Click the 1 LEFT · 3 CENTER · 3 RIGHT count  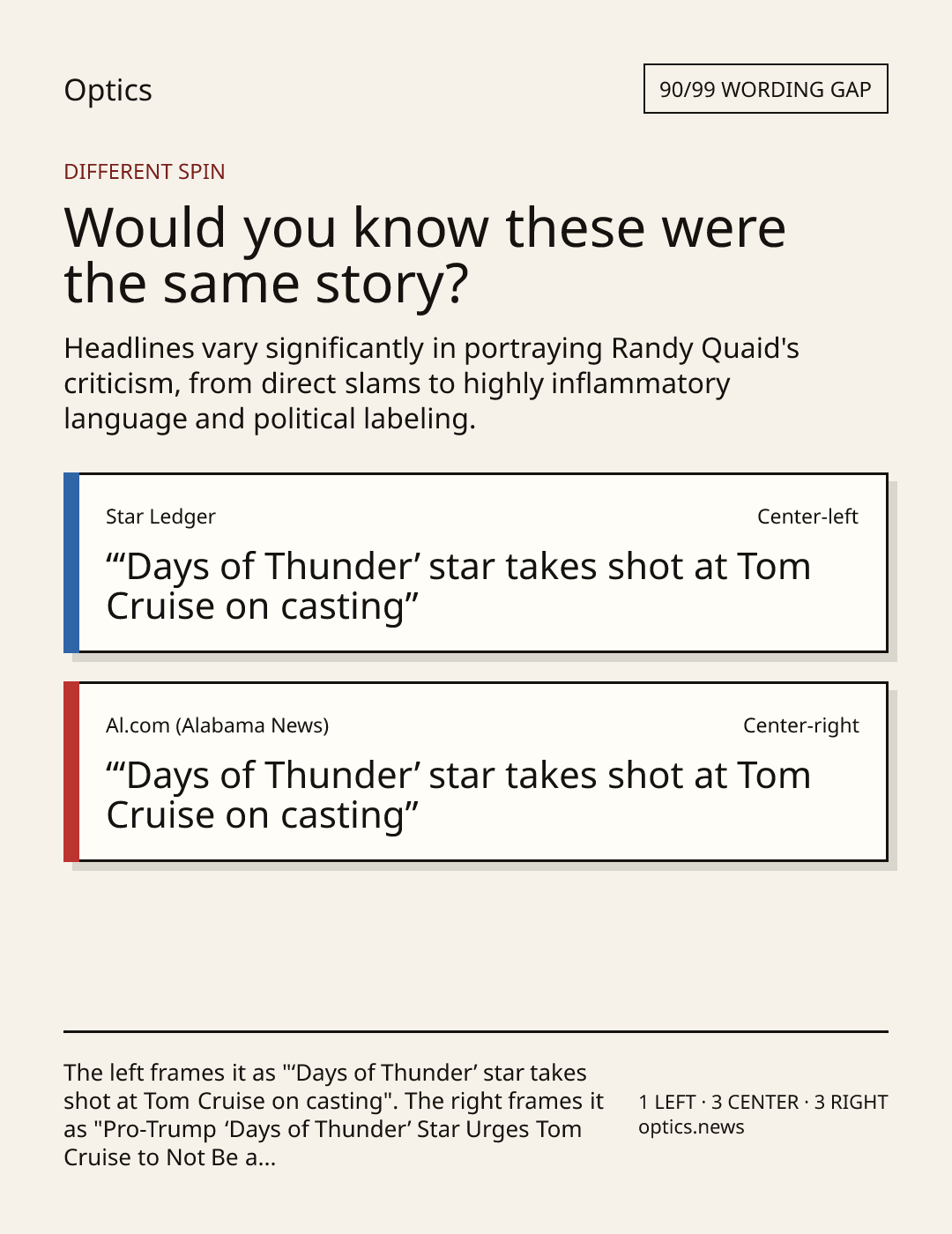click(x=763, y=1102)
